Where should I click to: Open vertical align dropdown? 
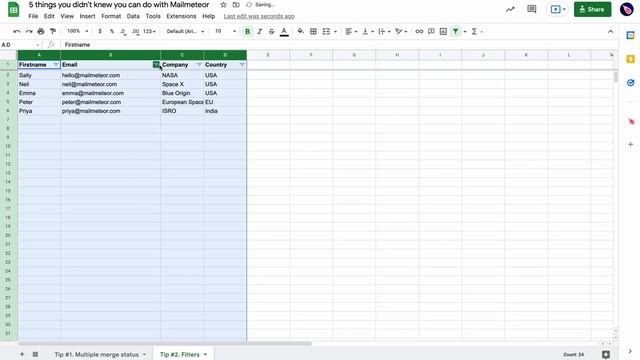(368, 31)
